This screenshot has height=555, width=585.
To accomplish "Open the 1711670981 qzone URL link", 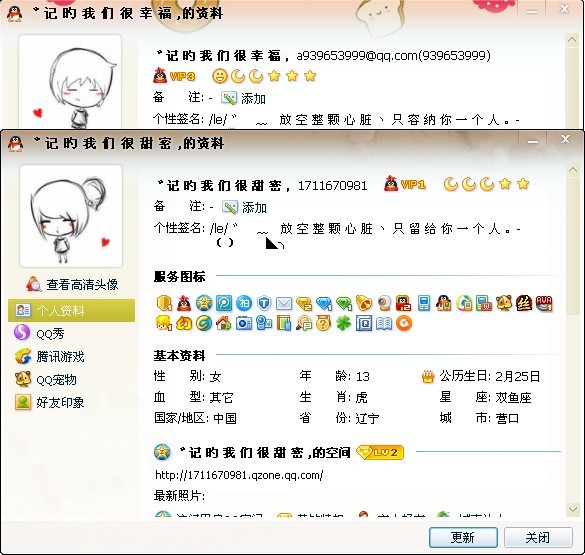I will pos(239,475).
